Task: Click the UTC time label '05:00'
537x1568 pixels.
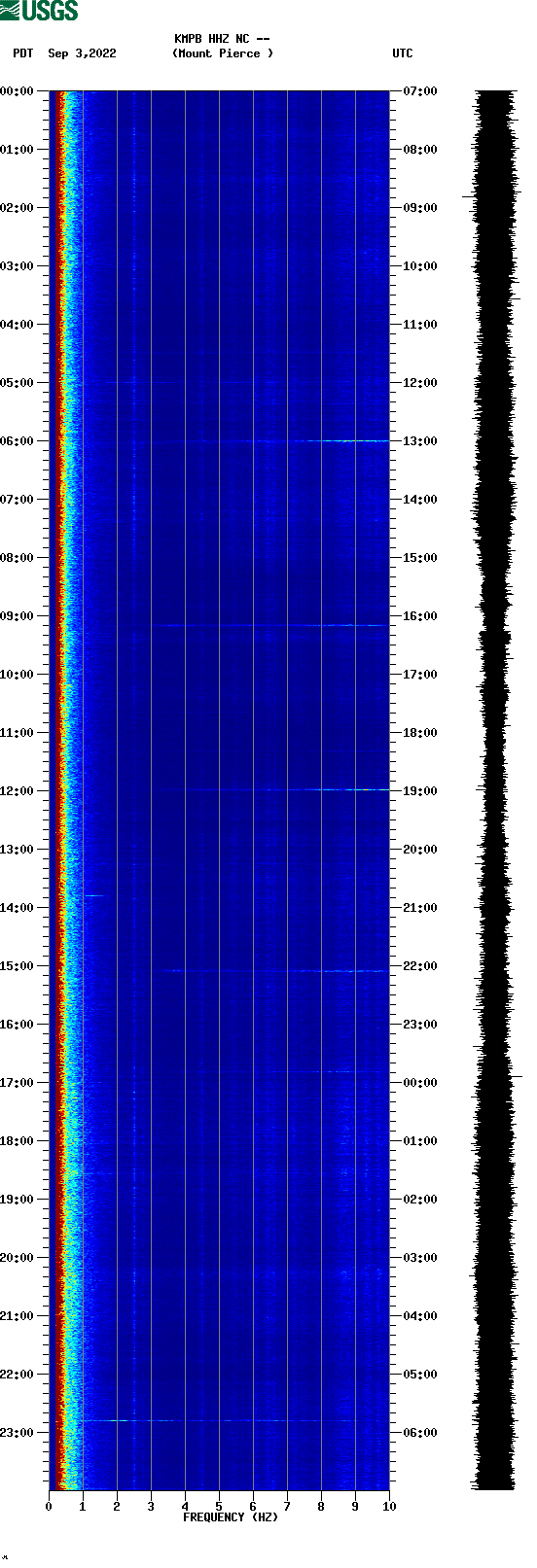Action: click(x=420, y=1375)
